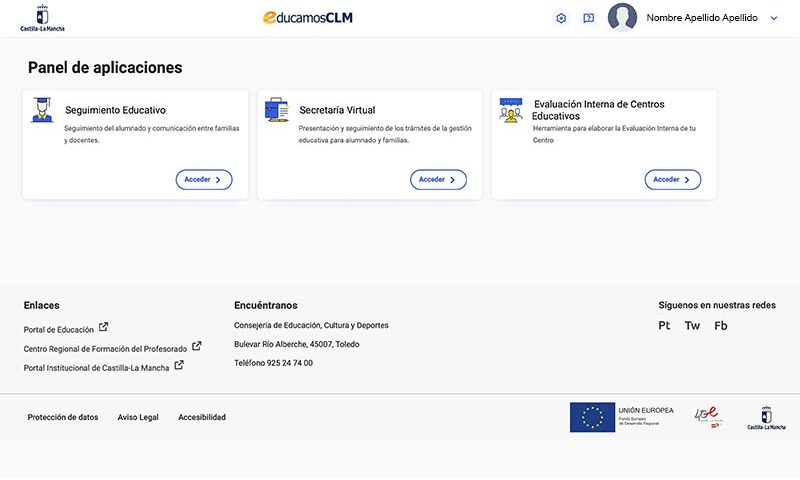
Task: Open the Fb social network link
Action: pyautogui.click(x=720, y=325)
